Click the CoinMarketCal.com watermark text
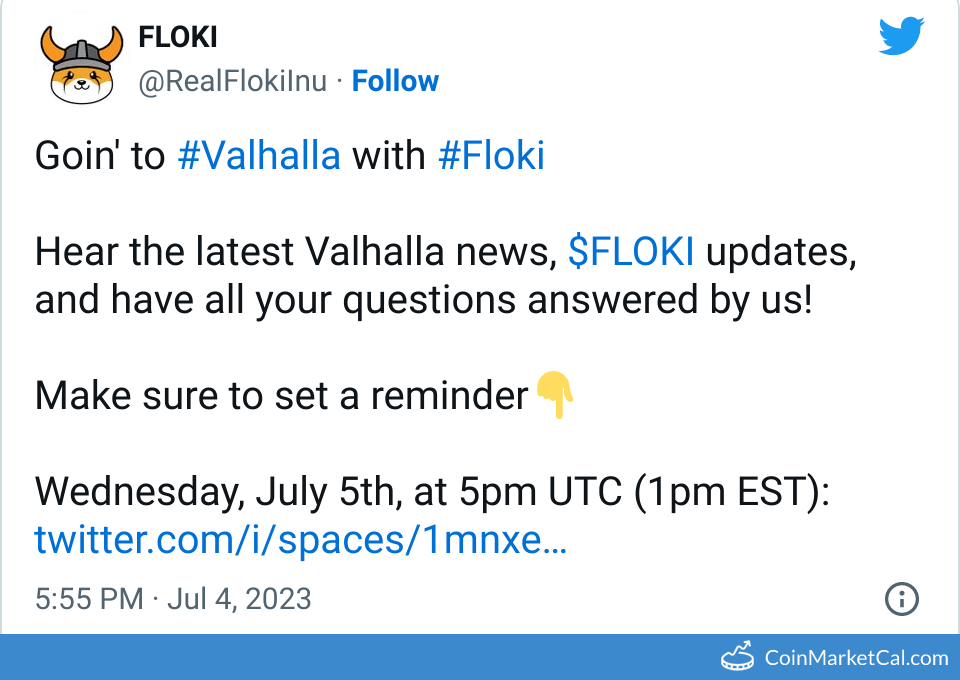The width and height of the screenshot is (960, 680). 856,657
